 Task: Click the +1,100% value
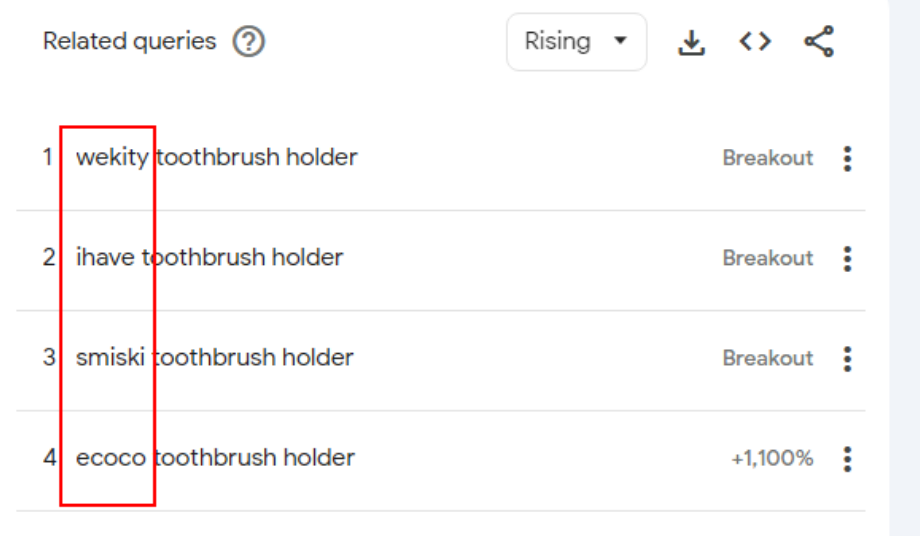coord(772,458)
